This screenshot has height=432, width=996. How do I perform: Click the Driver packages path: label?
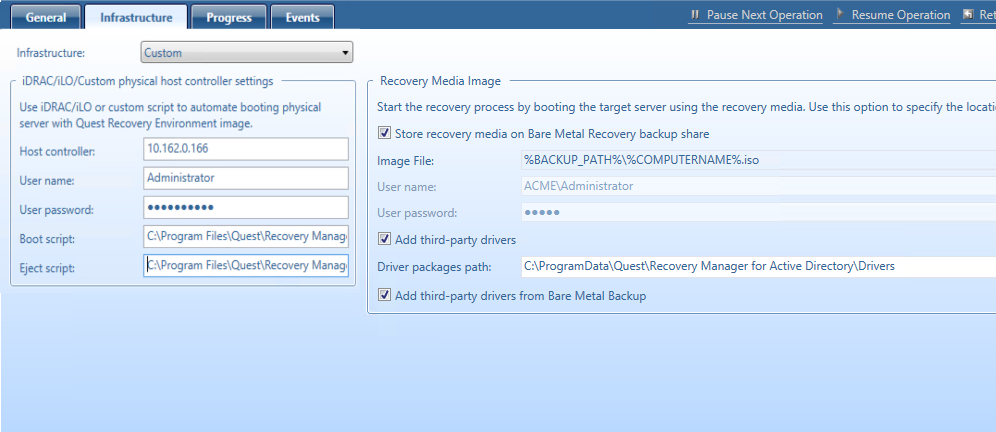pos(434,267)
